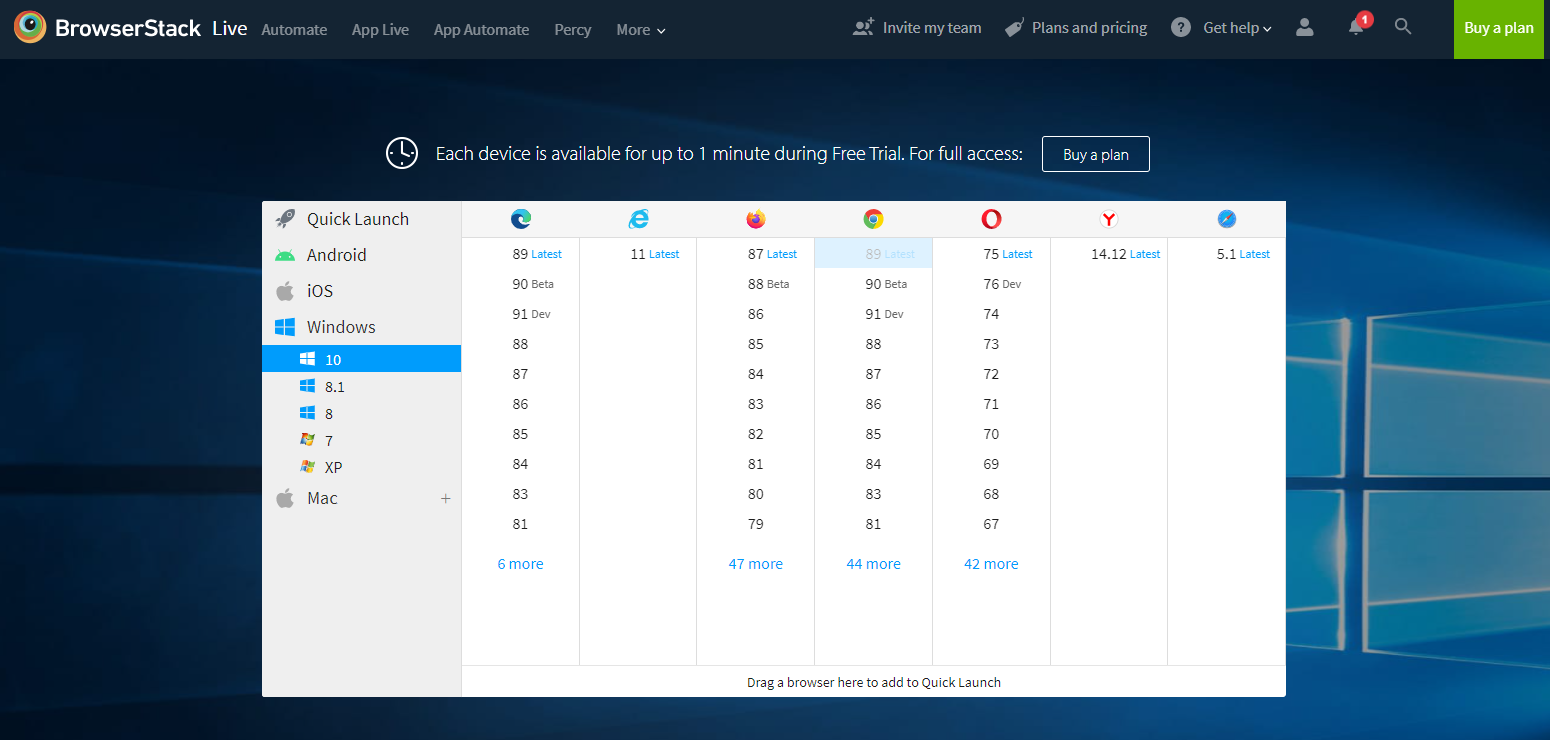The width and height of the screenshot is (1550, 740).
Task: Select Windows 10 in the sidebar
Action: pyautogui.click(x=362, y=359)
